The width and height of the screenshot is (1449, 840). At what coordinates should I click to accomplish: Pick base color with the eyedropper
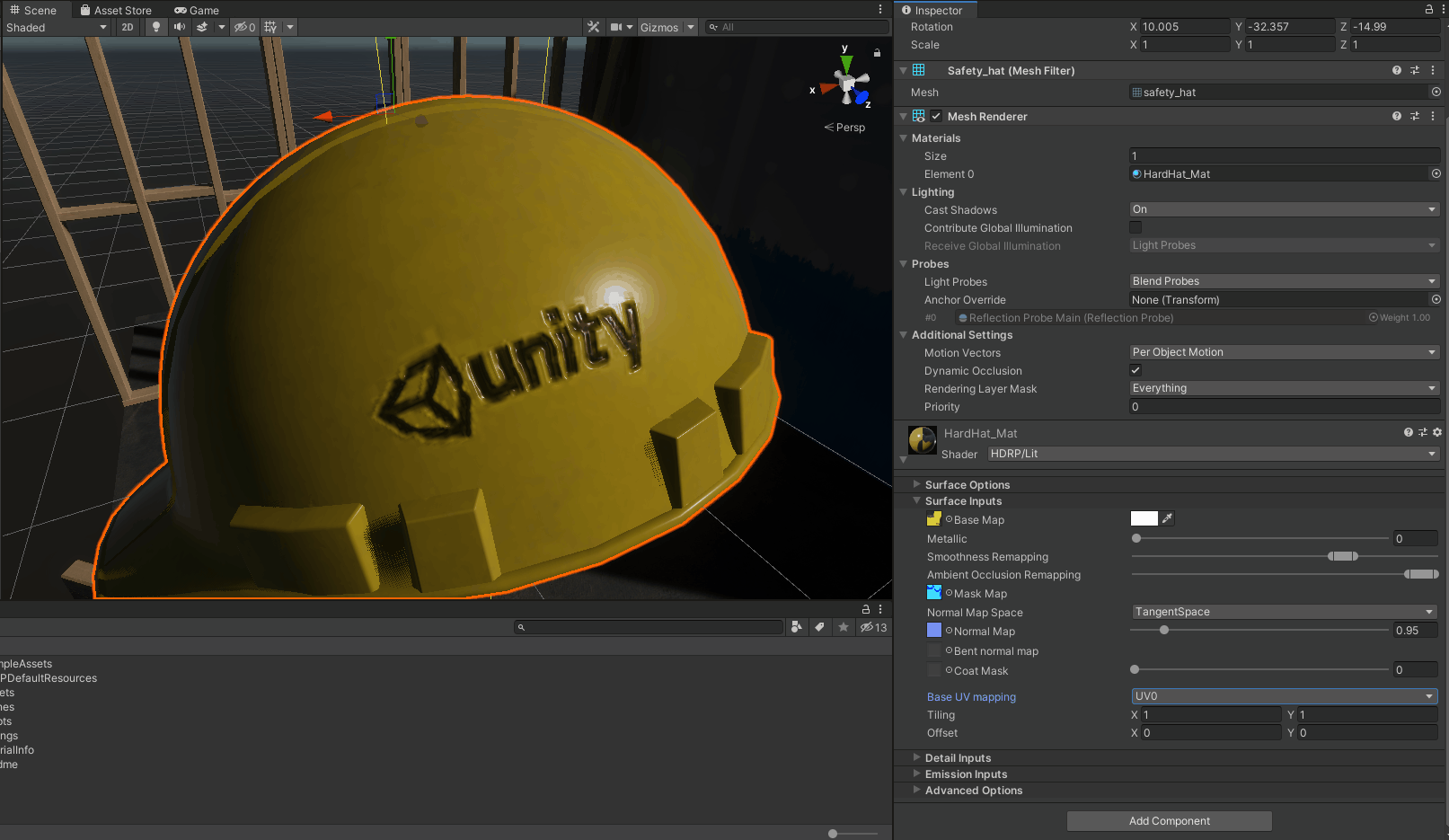(x=1167, y=518)
